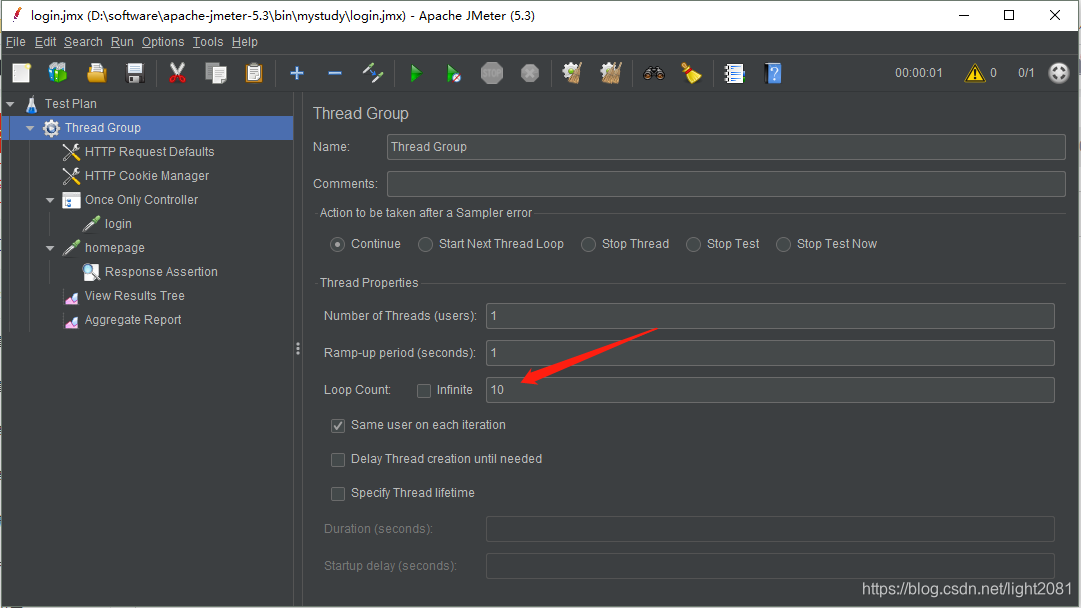Click the New test plan icon
The height and width of the screenshot is (608, 1081).
[21, 73]
